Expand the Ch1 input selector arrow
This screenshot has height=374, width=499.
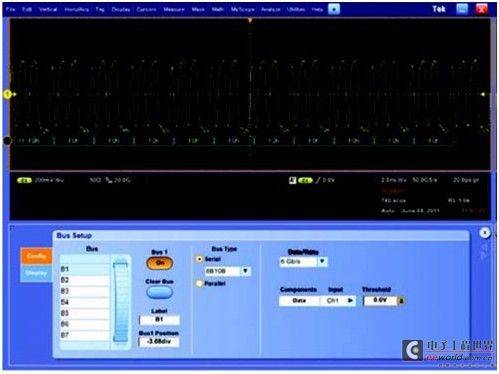tap(350, 301)
